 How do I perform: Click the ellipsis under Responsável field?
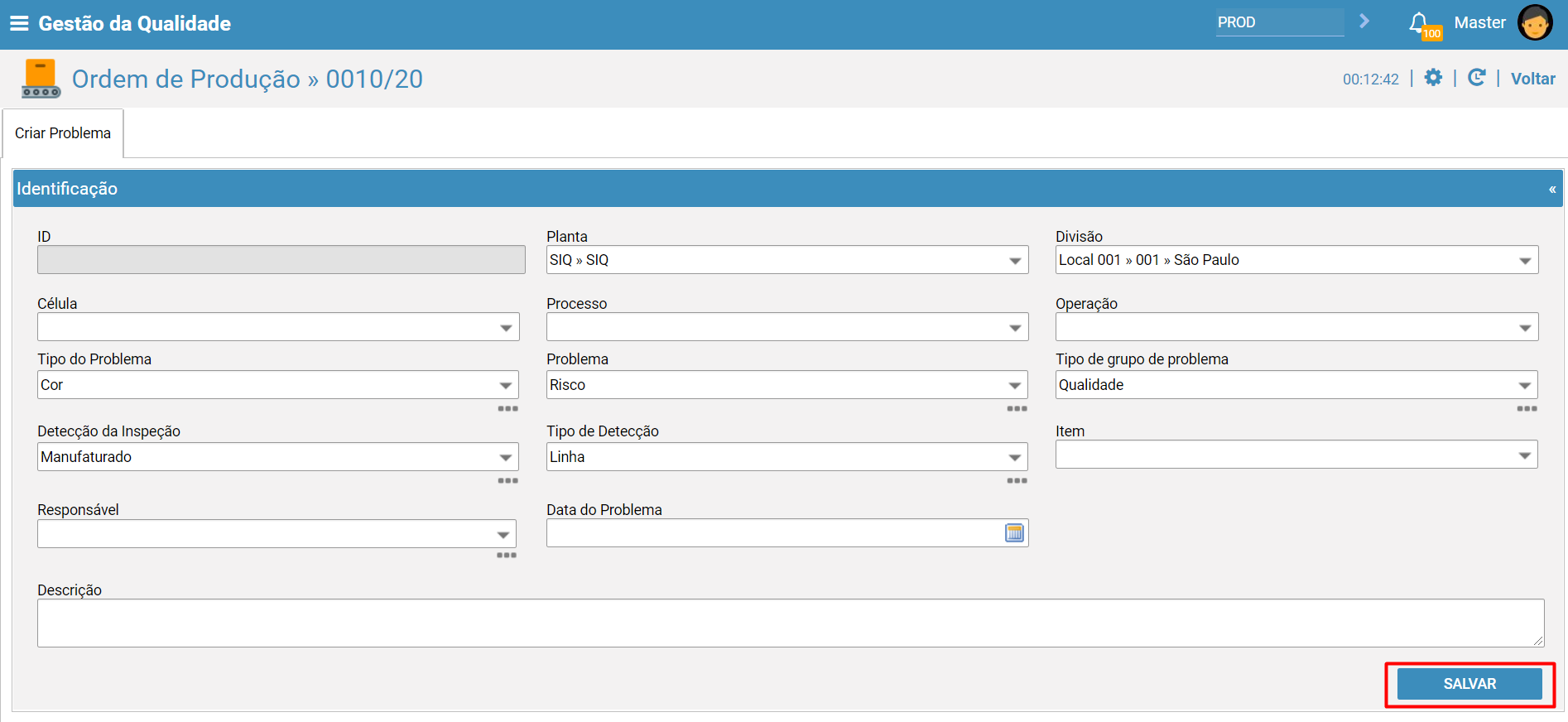(507, 556)
